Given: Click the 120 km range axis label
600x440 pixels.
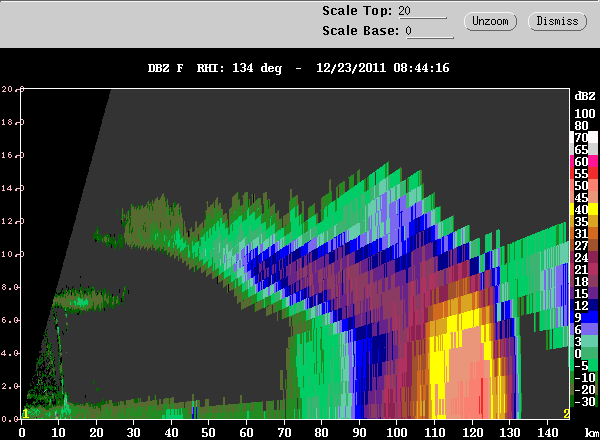Looking at the screenshot, I should tap(472, 433).
